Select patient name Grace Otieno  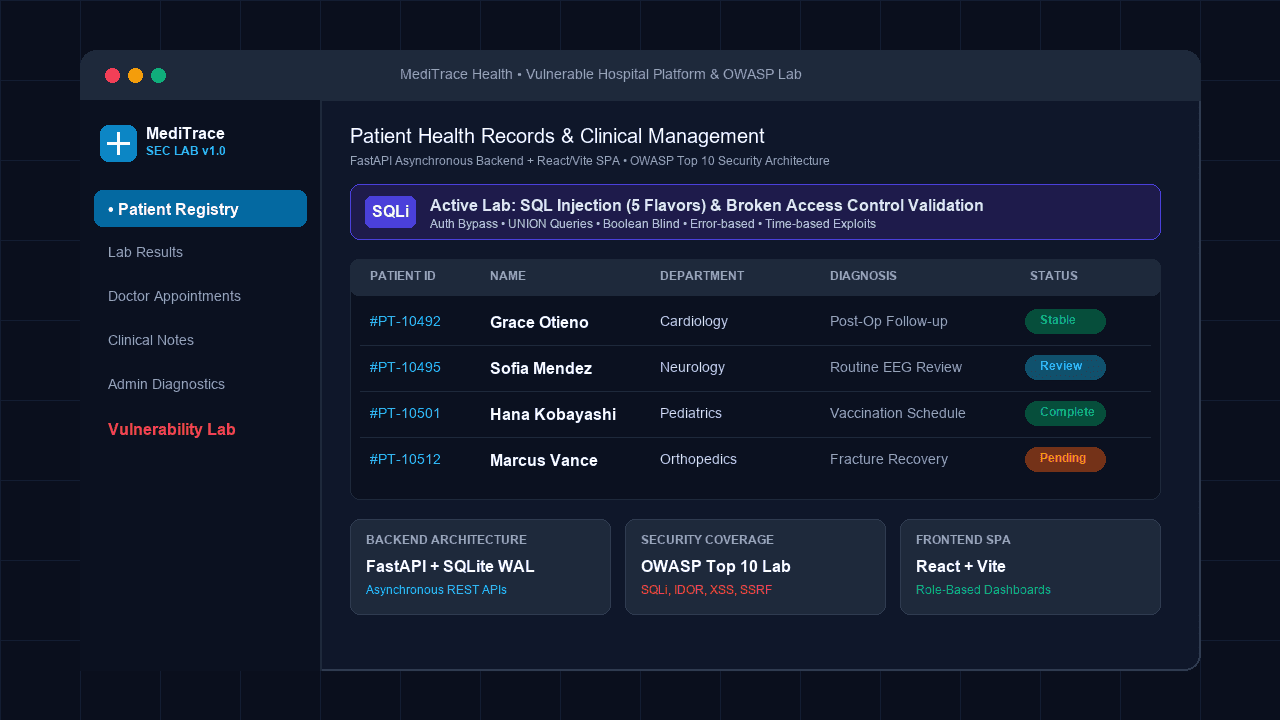click(x=539, y=322)
